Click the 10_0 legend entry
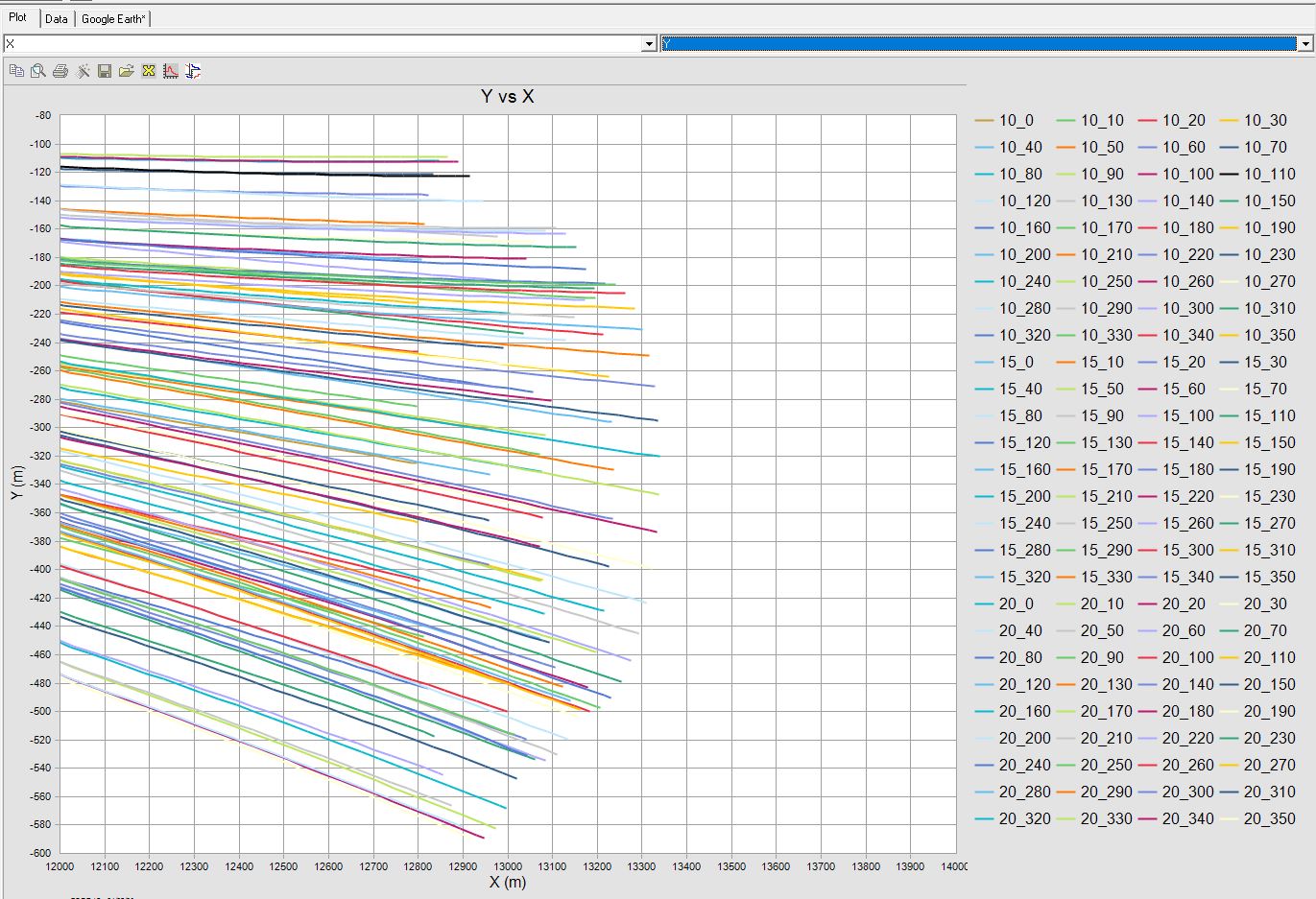The image size is (1316, 899). point(1016,121)
